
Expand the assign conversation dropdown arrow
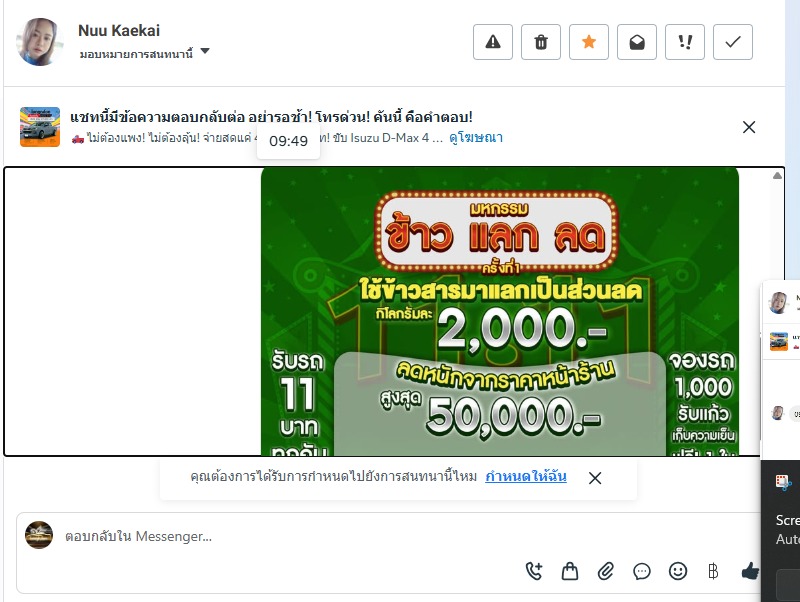click(x=205, y=51)
